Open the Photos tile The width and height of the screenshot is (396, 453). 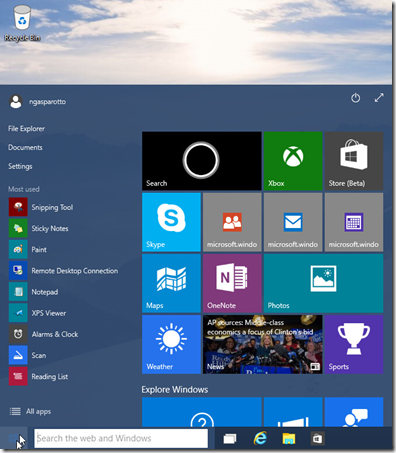point(323,283)
